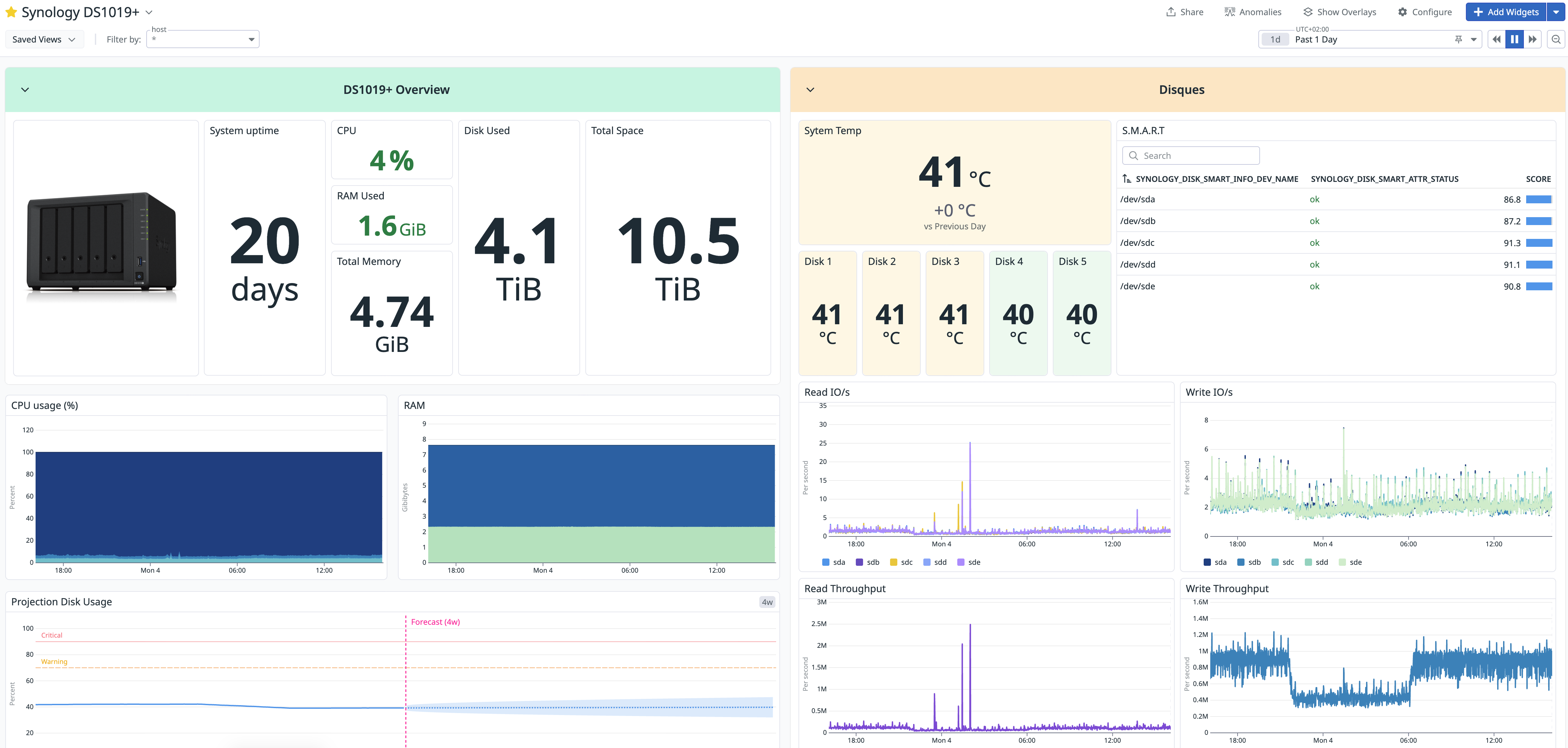Select the /dev/sdc row

(1335, 243)
